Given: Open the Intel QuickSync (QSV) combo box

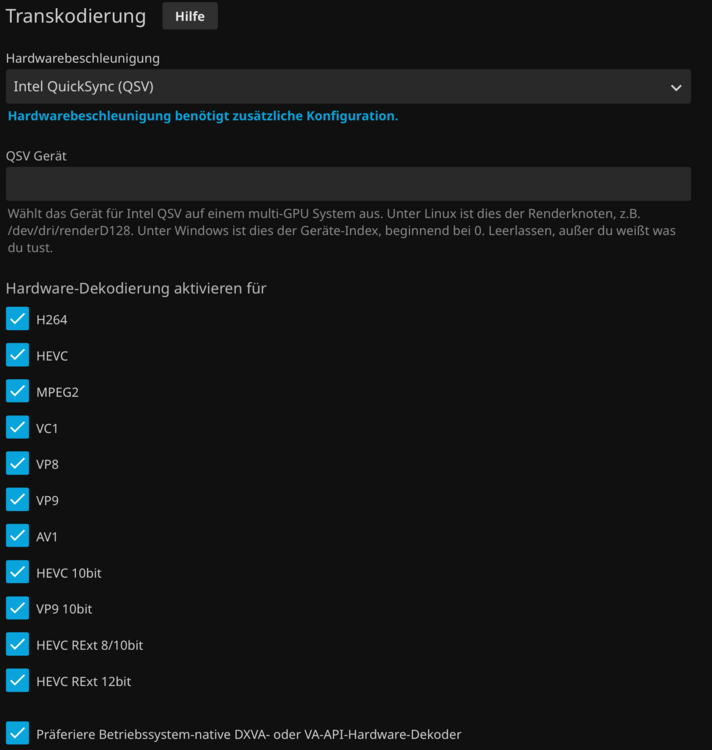Looking at the screenshot, I should click(x=348, y=87).
